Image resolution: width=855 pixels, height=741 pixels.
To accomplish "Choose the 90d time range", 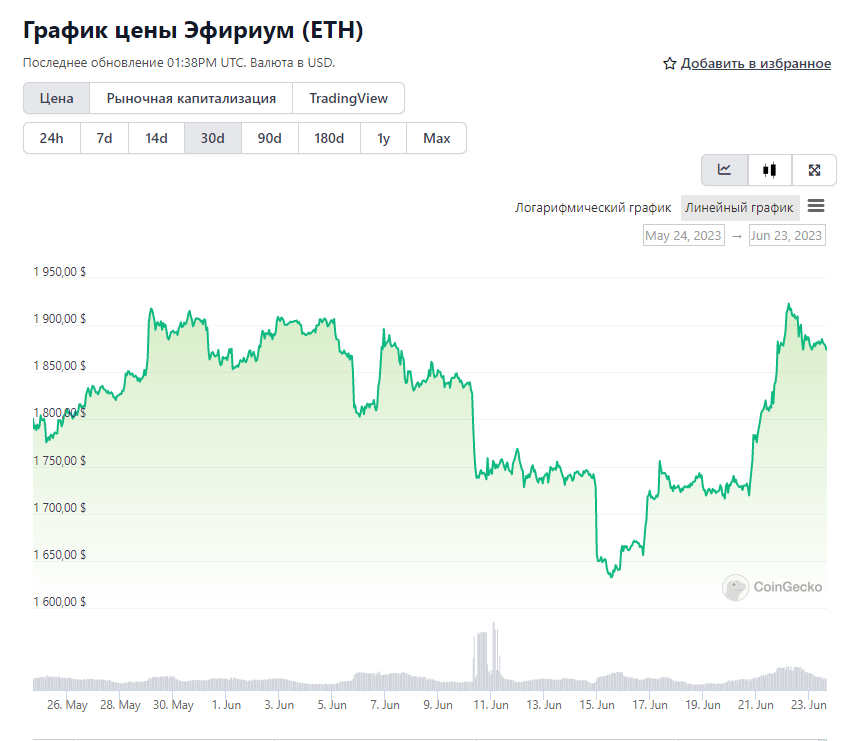I will (x=269, y=138).
